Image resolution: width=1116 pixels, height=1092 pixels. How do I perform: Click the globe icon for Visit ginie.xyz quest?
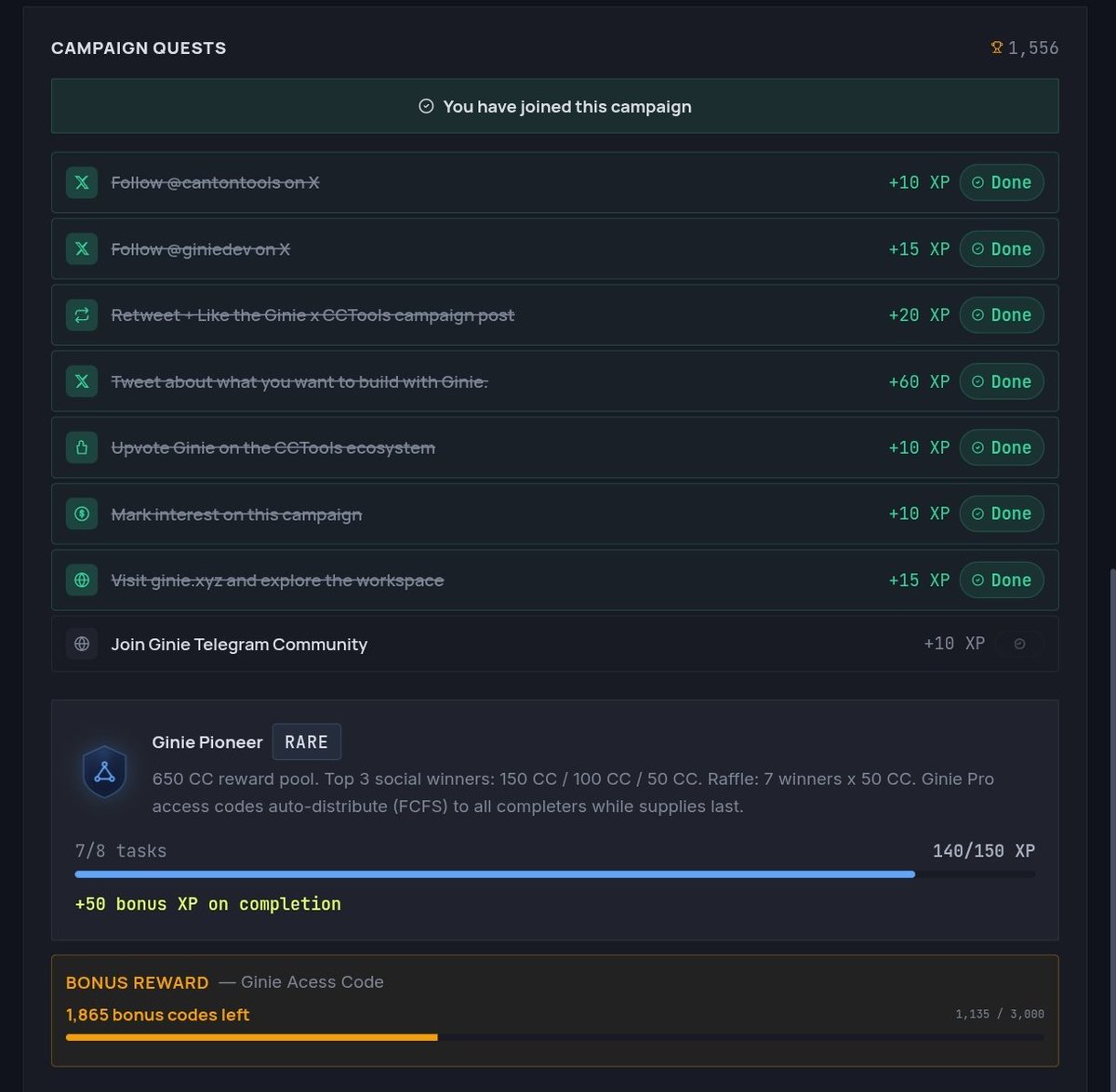(82, 579)
